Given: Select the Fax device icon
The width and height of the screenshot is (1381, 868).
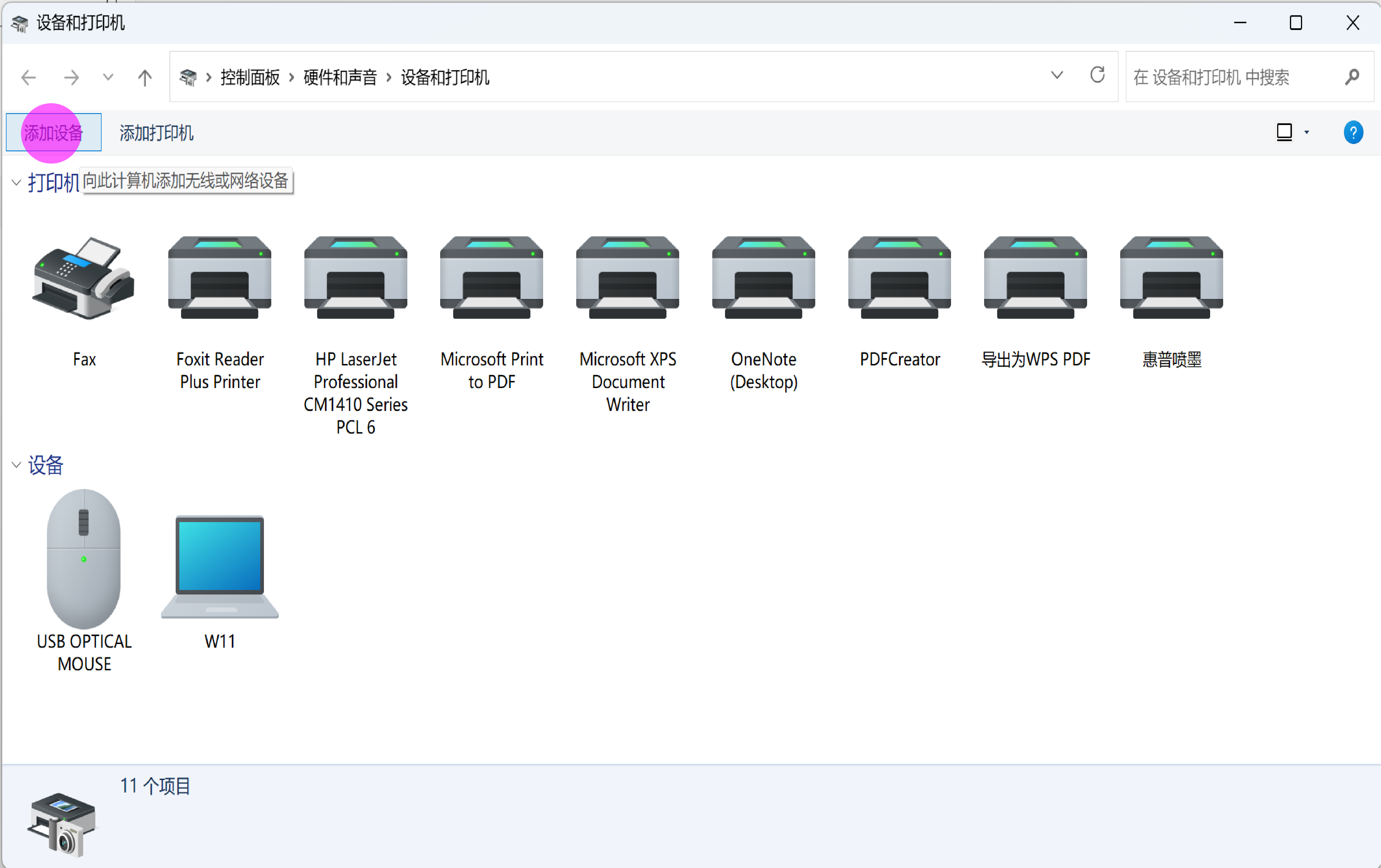Looking at the screenshot, I should click(84, 278).
